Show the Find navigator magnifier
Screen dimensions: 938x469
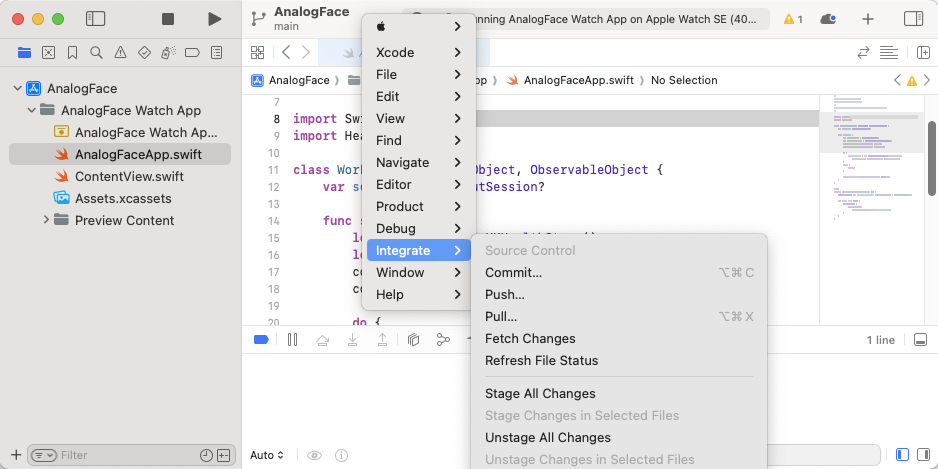(96, 53)
